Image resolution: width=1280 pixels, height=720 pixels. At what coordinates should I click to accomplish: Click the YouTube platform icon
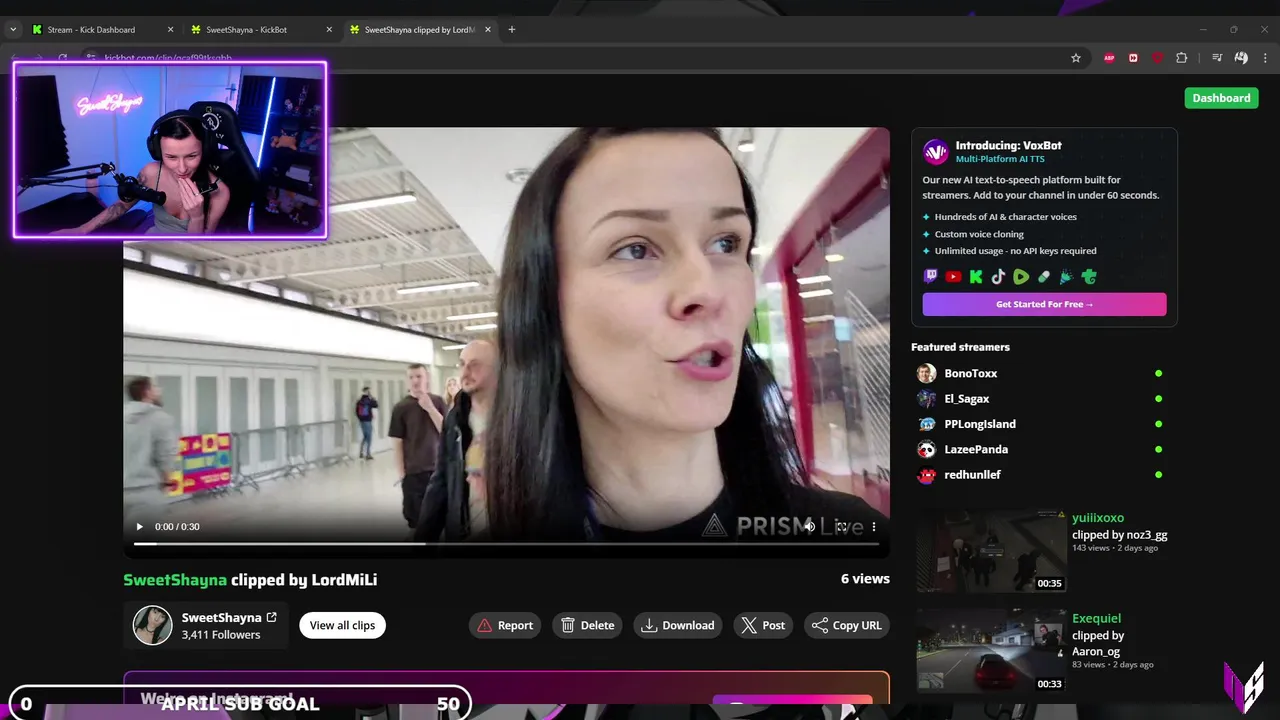953,277
